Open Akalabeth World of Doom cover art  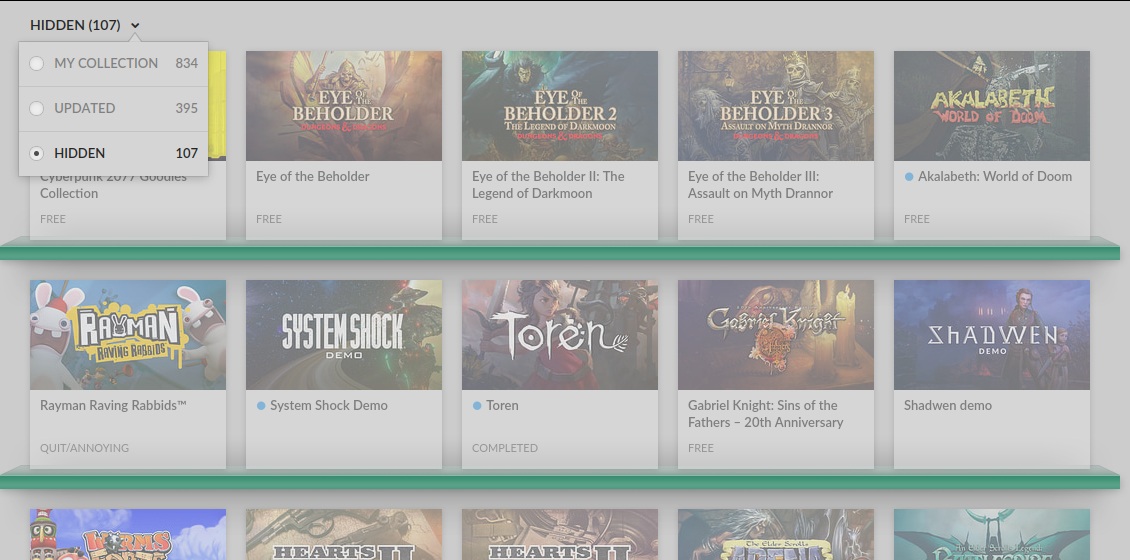coord(992,106)
